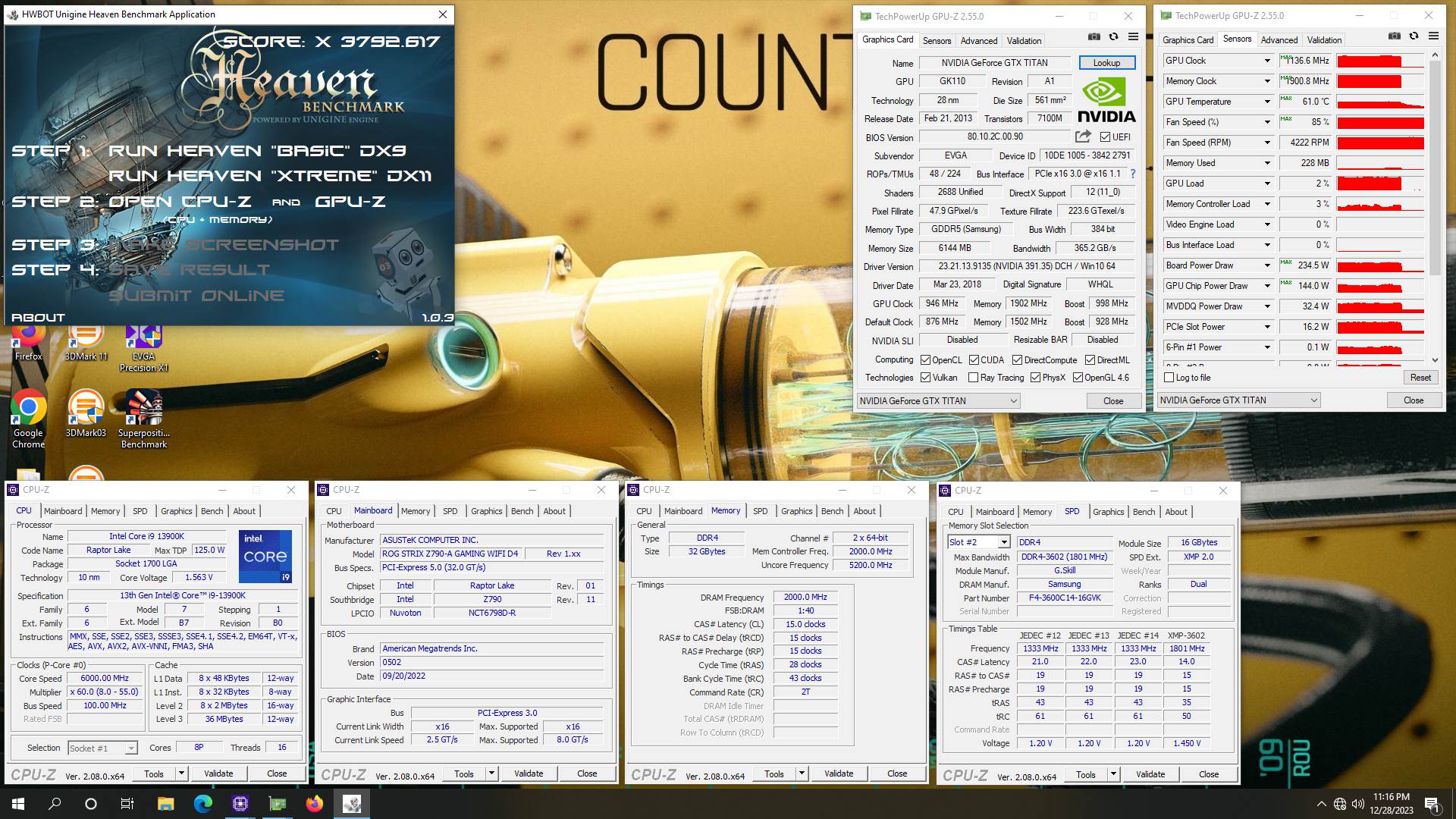This screenshot has width=1456, height=819.
Task: Open Advanced tab in GPU-Z Sensors window
Action: tap(1279, 40)
